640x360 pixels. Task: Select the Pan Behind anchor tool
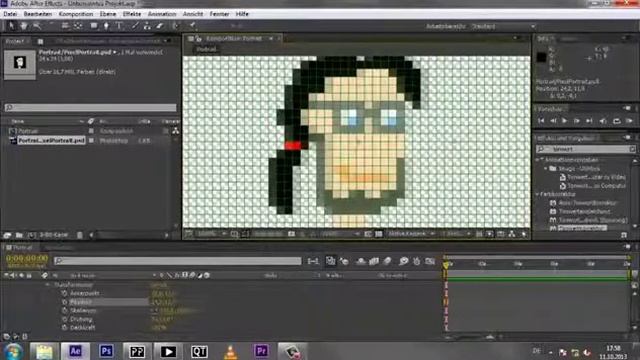78,26
